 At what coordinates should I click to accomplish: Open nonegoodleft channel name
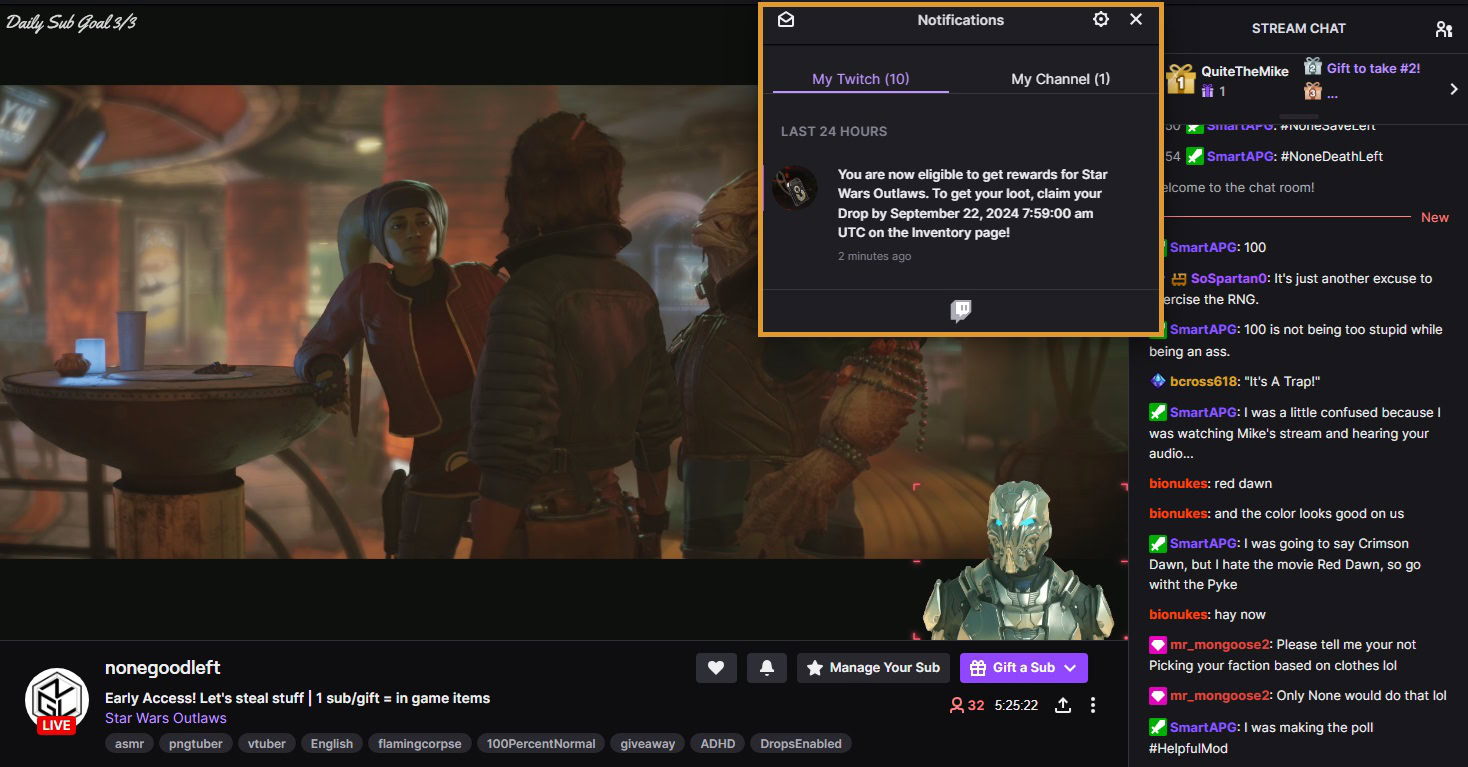click(x=163, y=667)
